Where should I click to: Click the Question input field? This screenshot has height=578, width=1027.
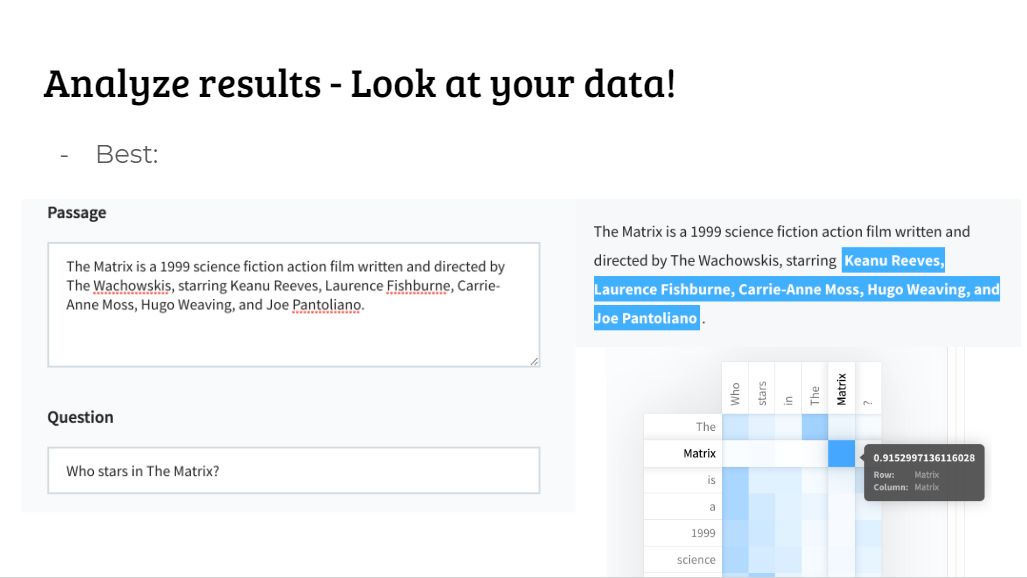pyautogui.click(x=293, y=470)
